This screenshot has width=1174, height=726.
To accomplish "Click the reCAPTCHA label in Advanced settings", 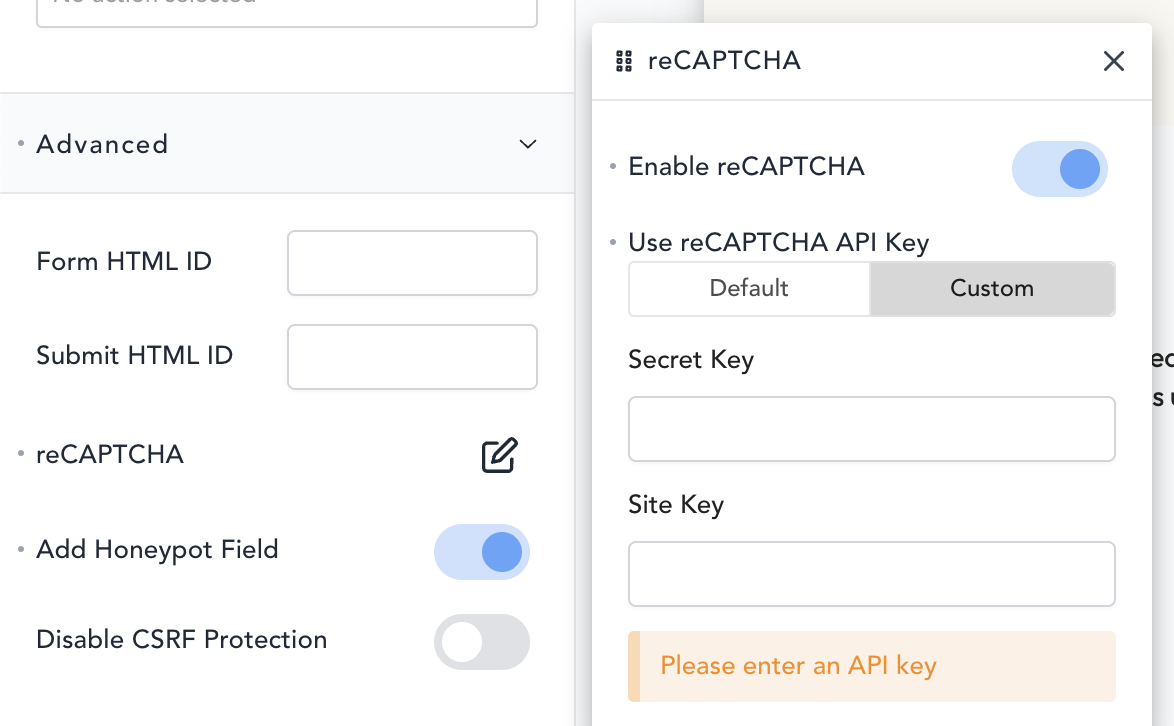I will (x=110, y=455).
